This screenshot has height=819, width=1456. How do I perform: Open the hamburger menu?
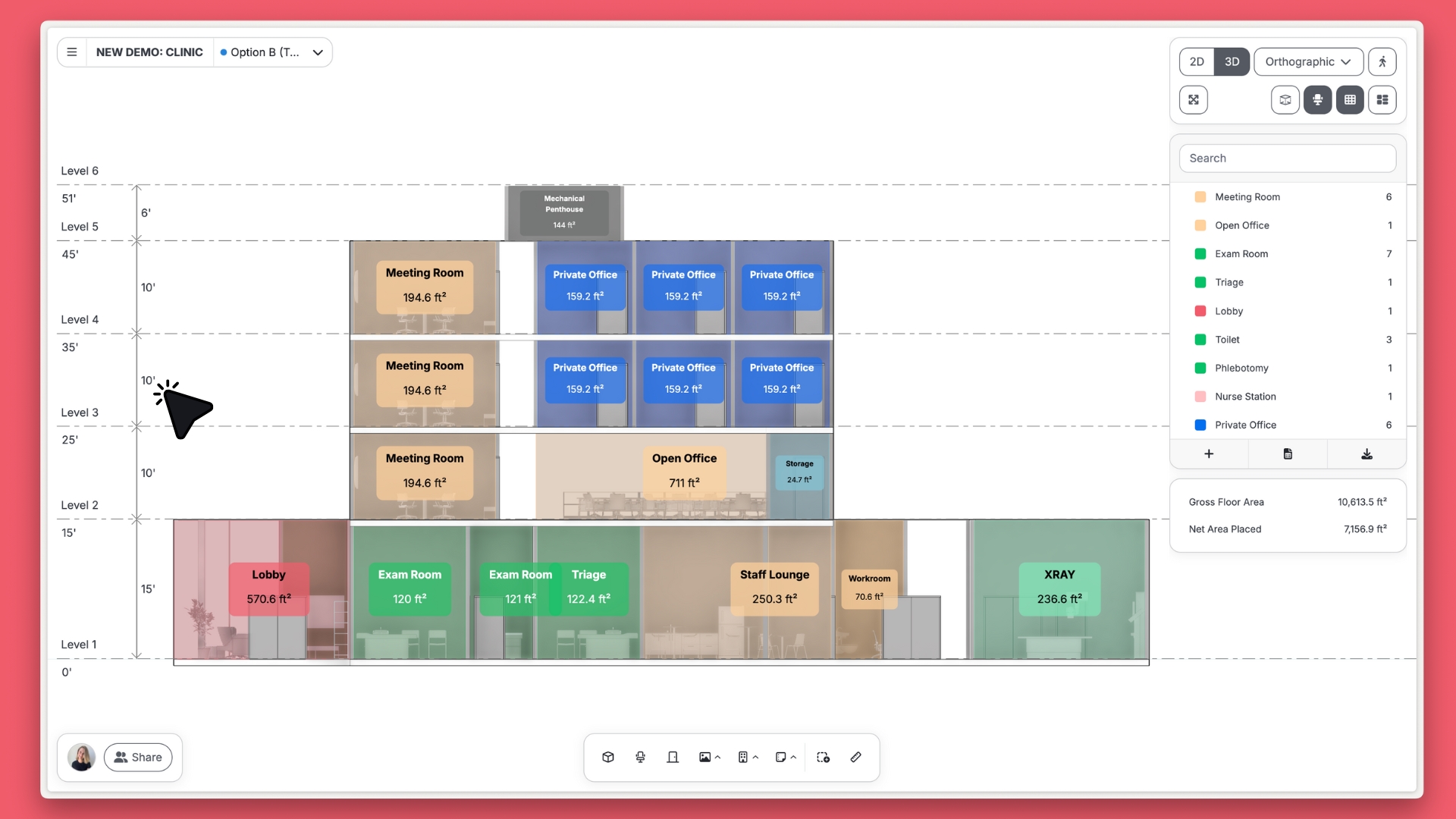pos(72,52)
